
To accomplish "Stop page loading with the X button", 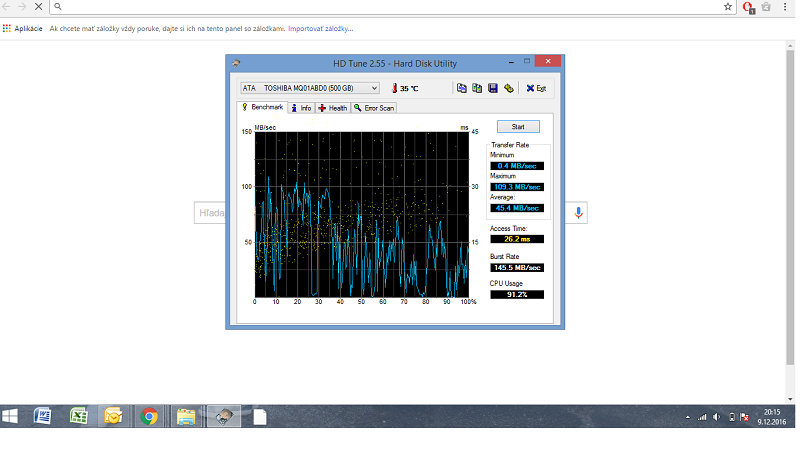I will point(38,6).
